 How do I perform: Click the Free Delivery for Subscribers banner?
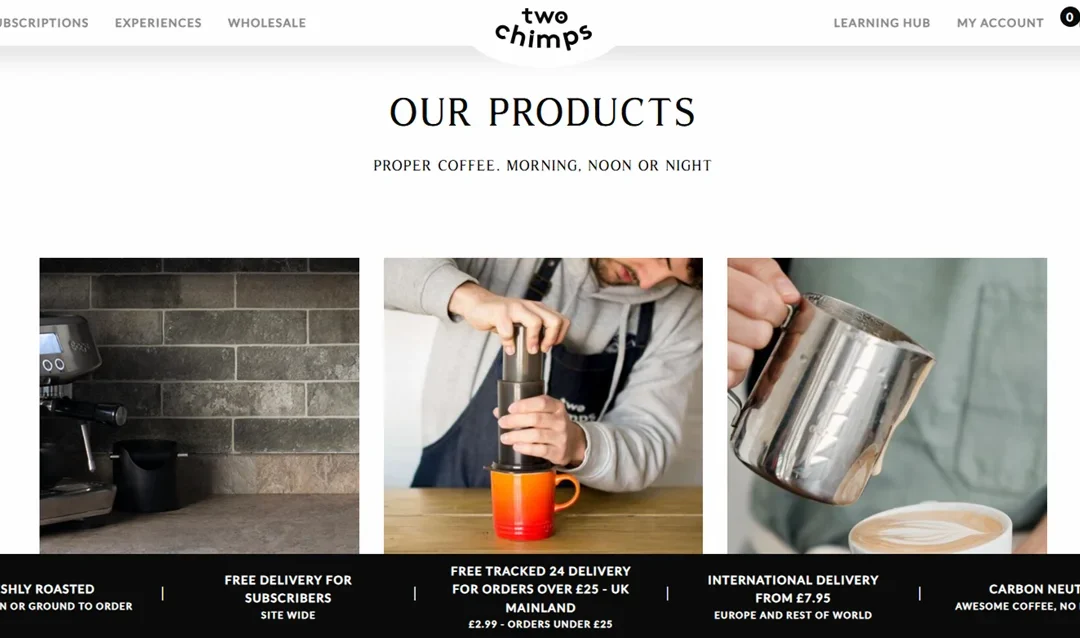coord(288,597)
